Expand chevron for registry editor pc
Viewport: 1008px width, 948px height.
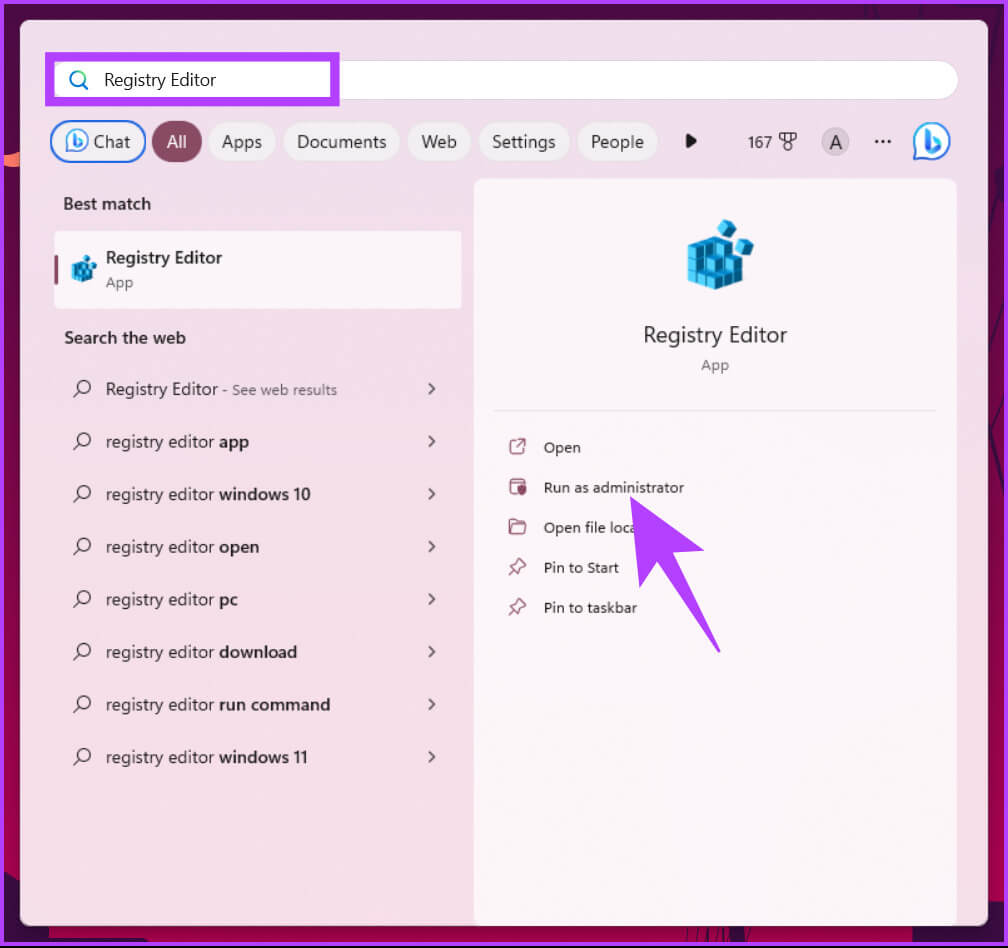(x=431, y=600)
